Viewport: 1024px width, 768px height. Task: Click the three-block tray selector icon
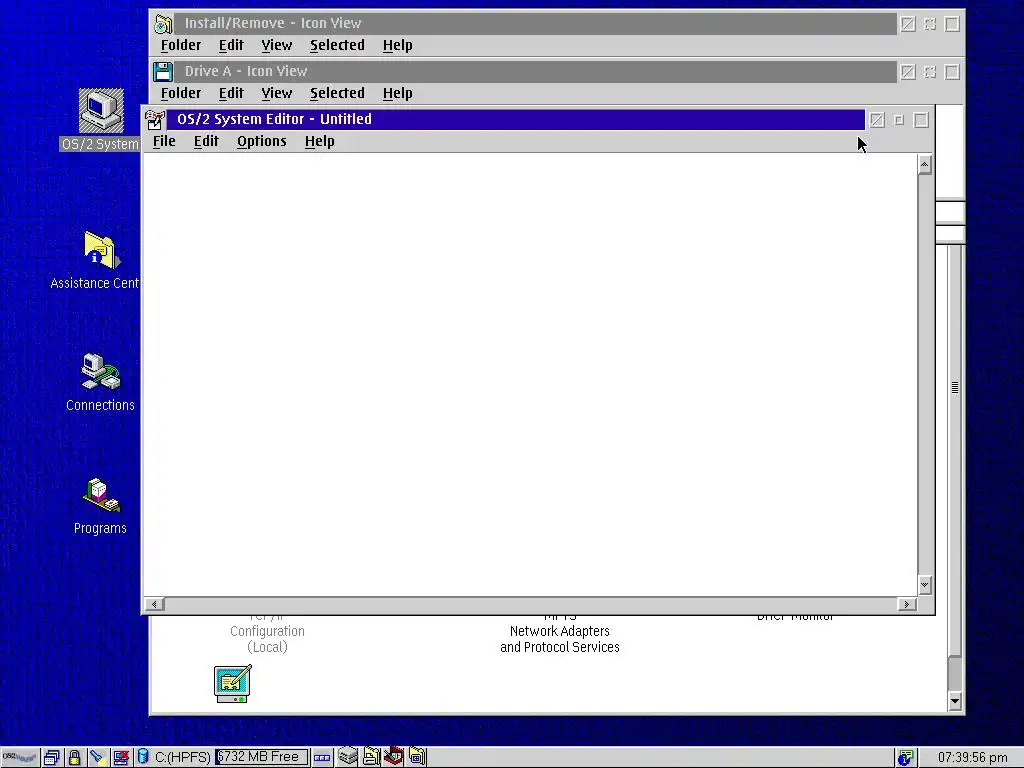(322, 758)
